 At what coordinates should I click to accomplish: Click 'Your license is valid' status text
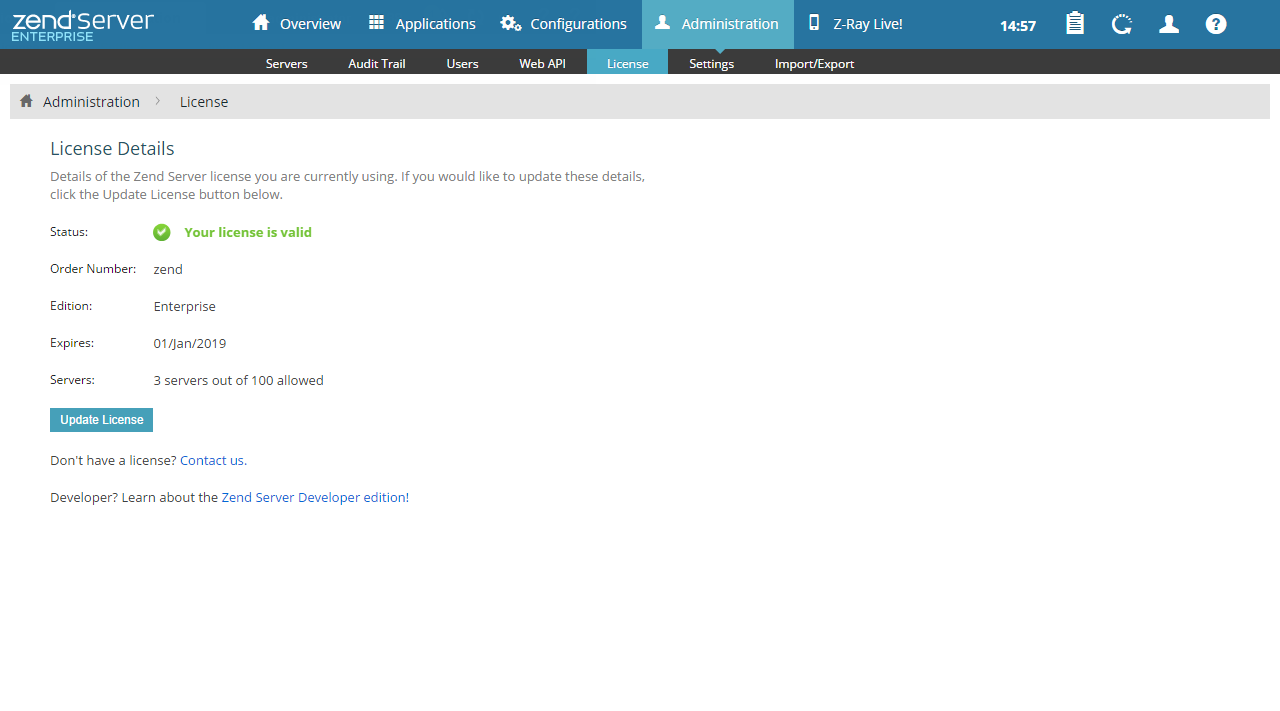(248, 232)
